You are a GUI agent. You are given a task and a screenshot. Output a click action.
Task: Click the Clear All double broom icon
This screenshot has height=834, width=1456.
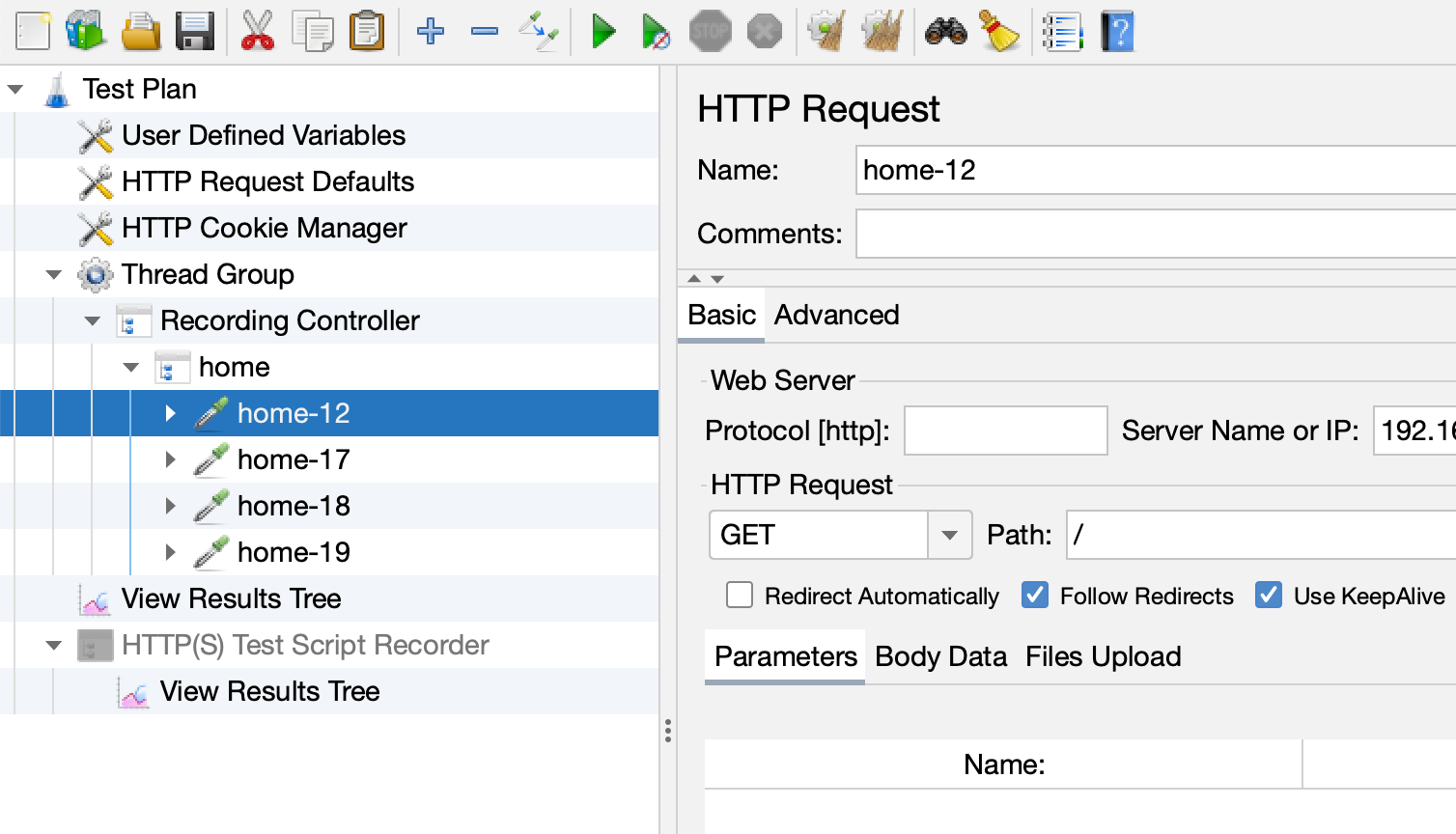click(x=882, y=31)
